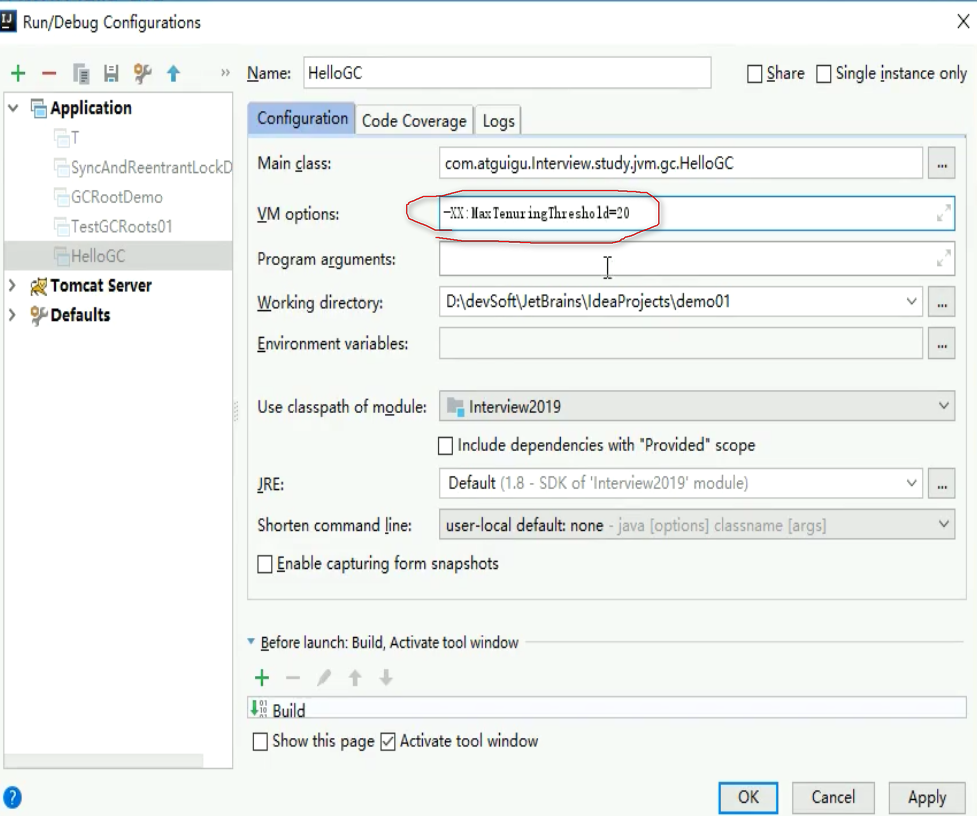Move before launch task up
977x816 pixels.
click(x=355, y=677)
